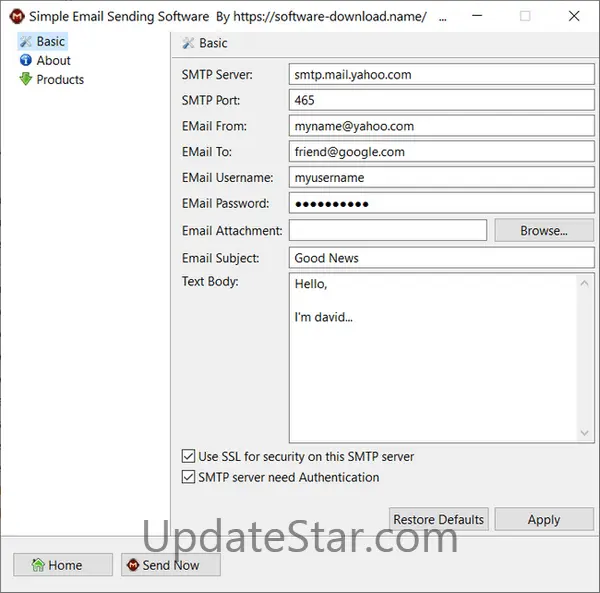Click the application logo in the title bar
The height and width of the screenshot is (593, 600).
click(x=17, y=16)
